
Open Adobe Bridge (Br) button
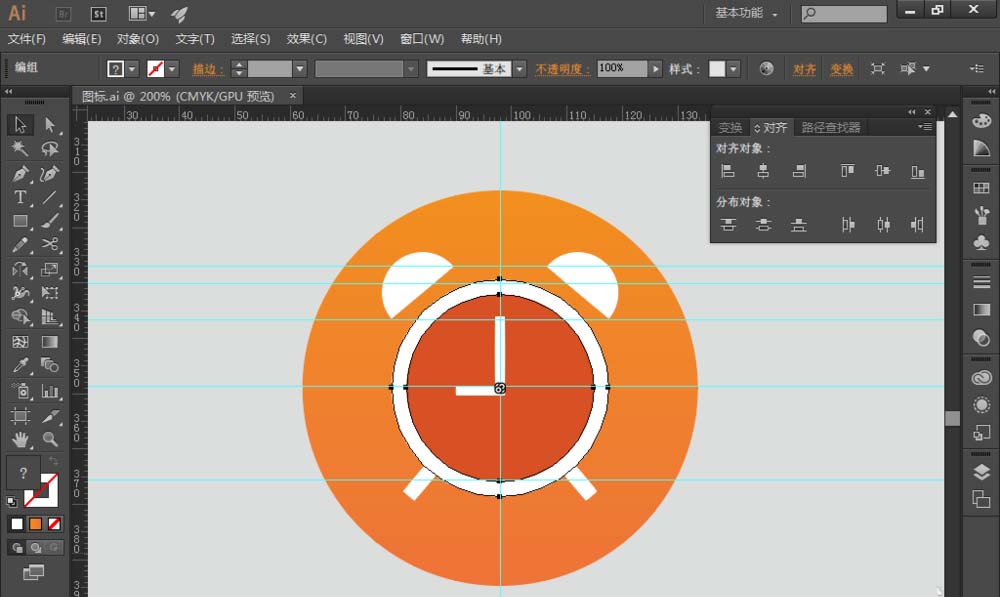pyautogui.click(x=63, y=13)
